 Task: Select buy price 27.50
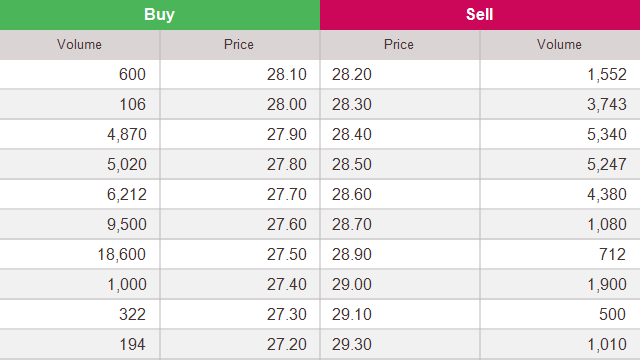[x=287, y=255]
